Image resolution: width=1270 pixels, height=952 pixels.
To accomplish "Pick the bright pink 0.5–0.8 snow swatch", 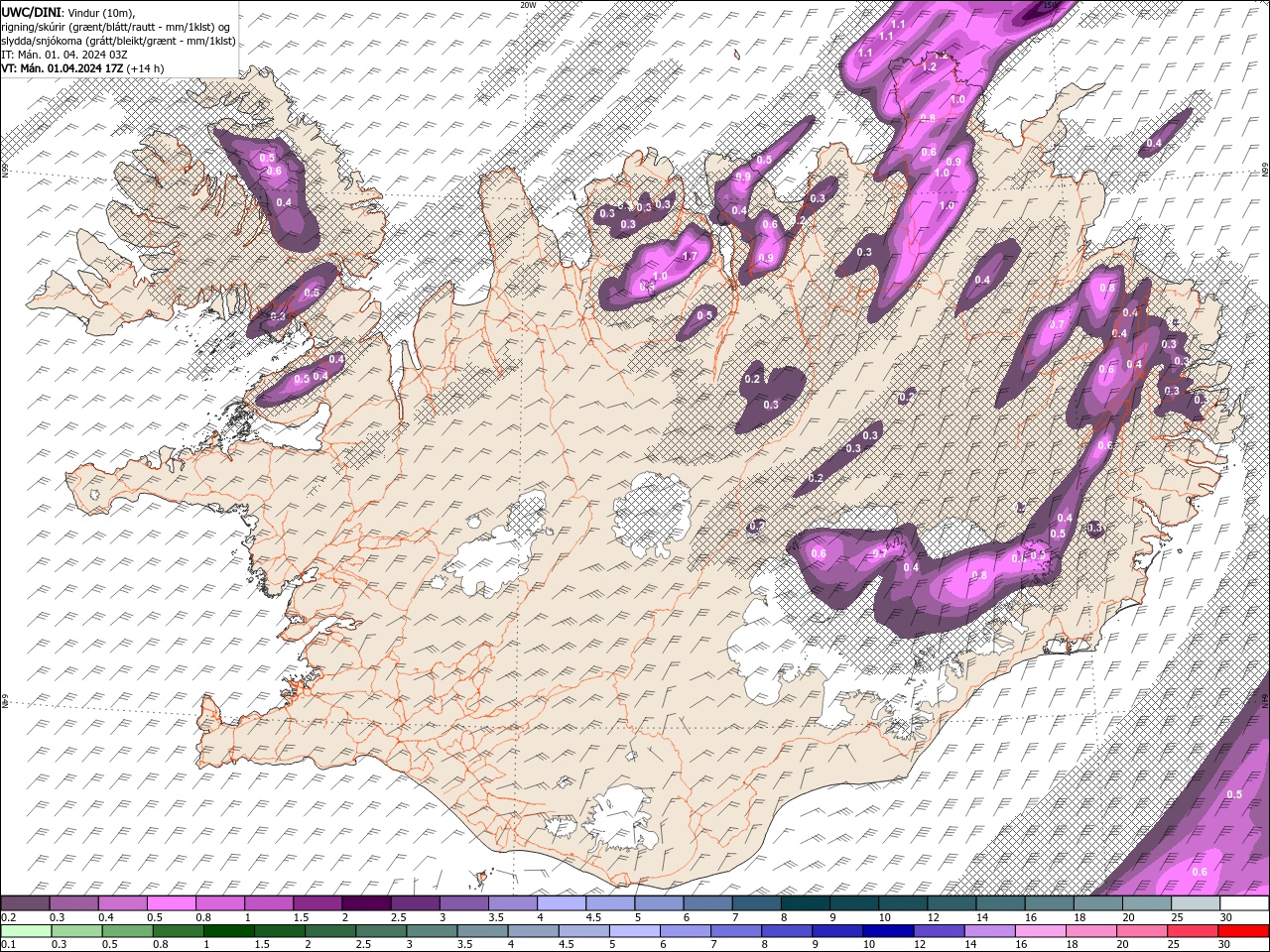I will tap(171, 903).
